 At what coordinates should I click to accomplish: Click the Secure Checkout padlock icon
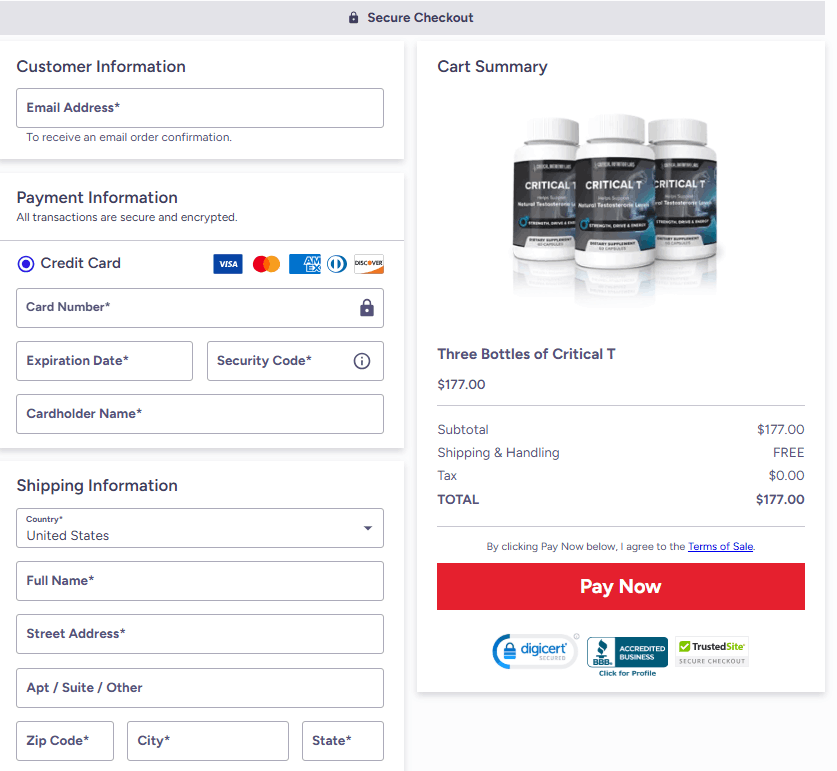(352, 17)
